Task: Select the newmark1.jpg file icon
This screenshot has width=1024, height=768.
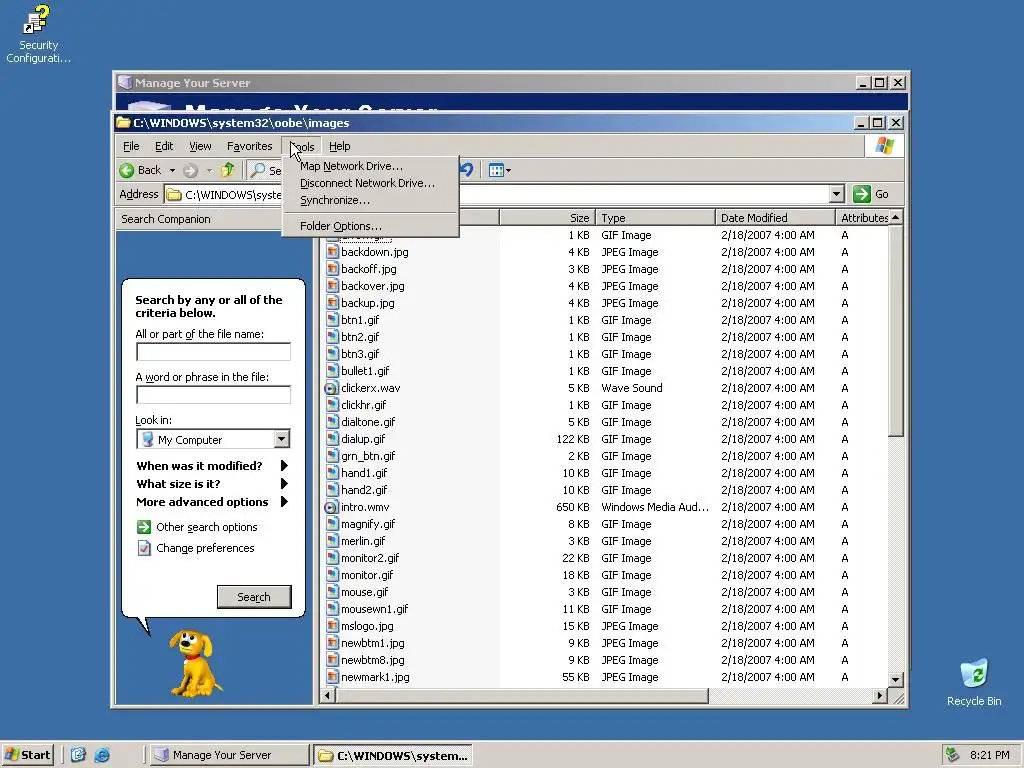Action: click(x=332, y=677)
